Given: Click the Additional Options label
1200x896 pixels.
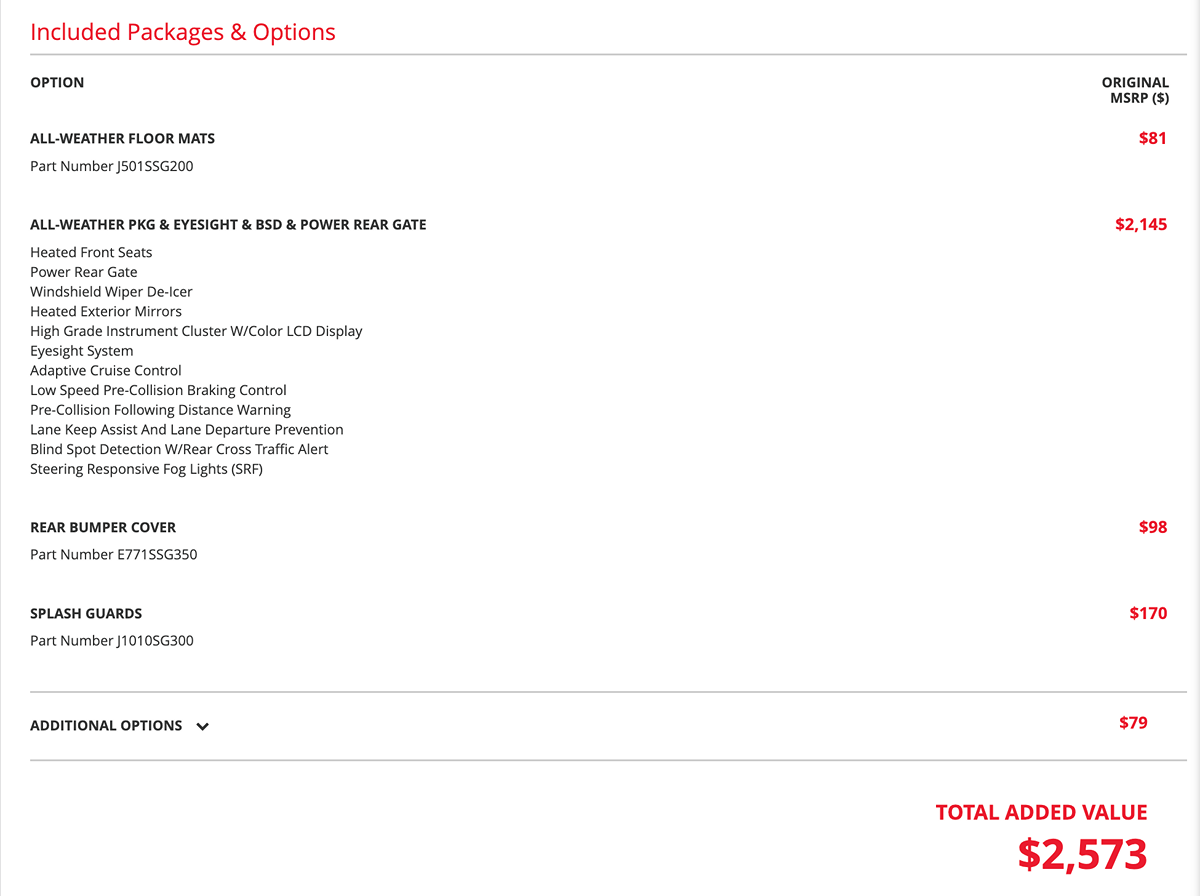Looking at the screenshot, I should pyautogui.click(x=106, y=726).
